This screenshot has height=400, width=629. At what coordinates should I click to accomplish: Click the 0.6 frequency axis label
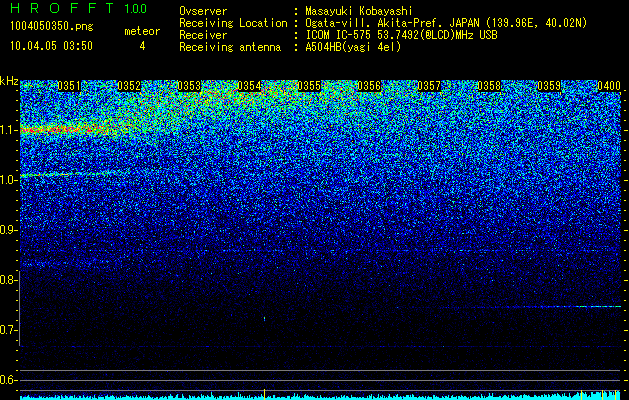click(x=9, y=380)
